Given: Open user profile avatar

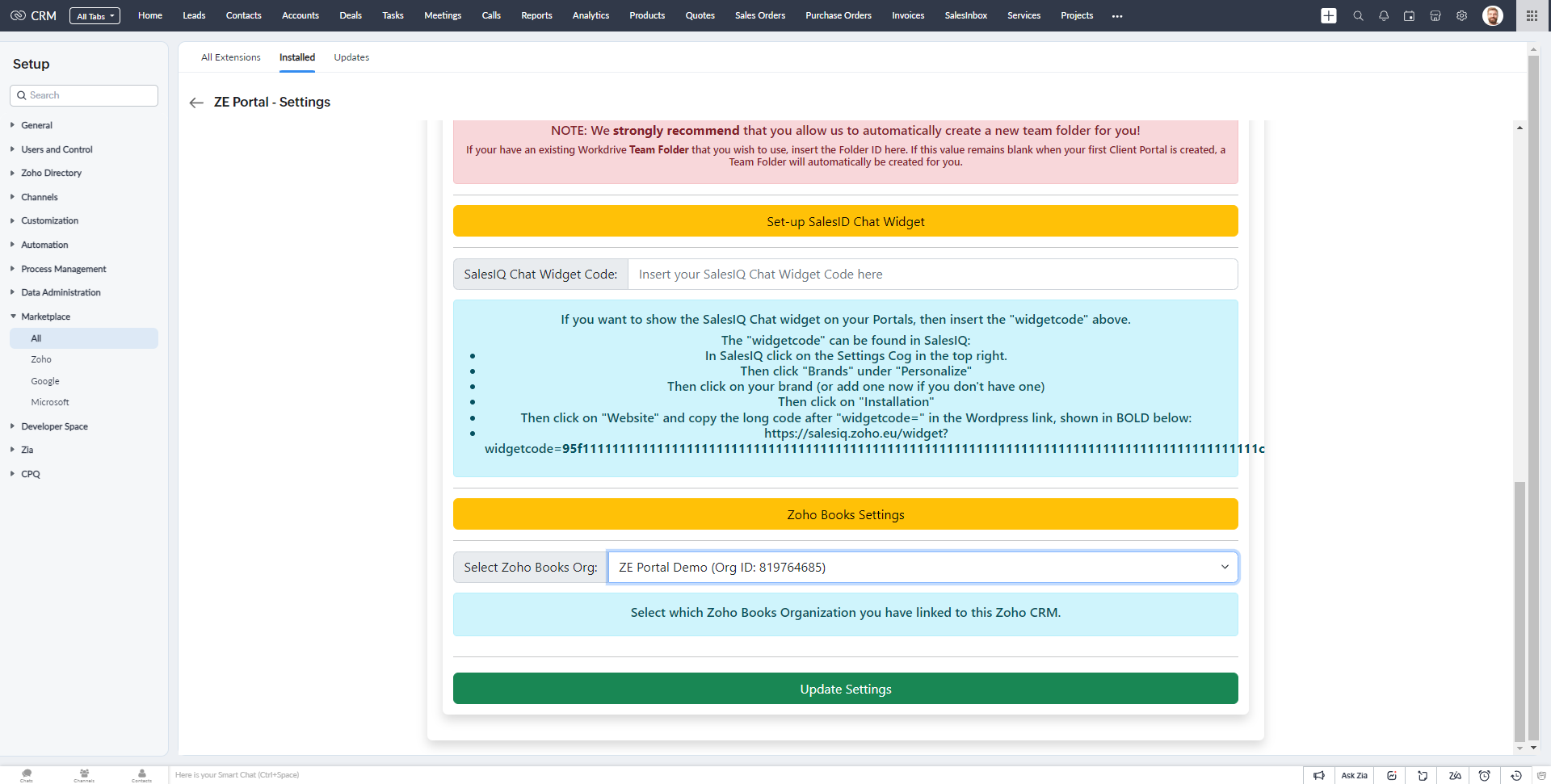Looking at the screenshot, I should tap(1493, 15).
